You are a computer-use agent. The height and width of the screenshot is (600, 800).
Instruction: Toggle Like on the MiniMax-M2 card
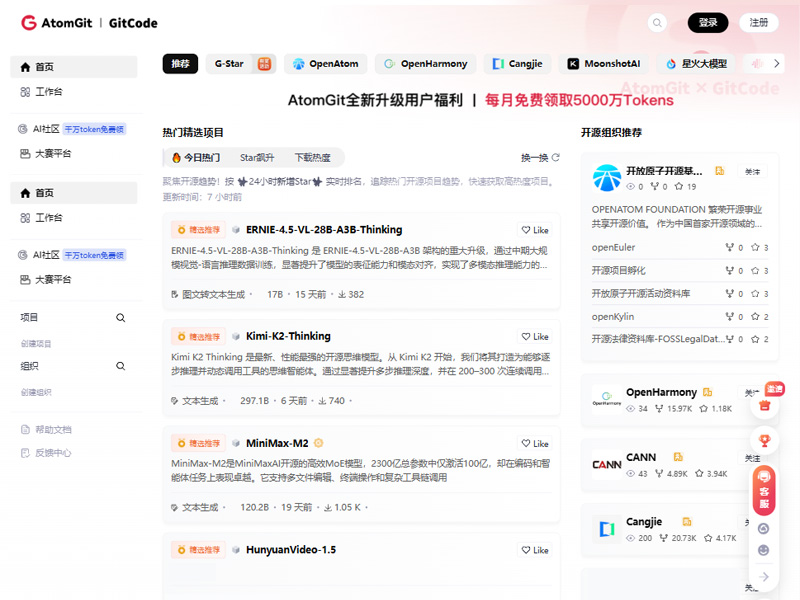[x=535, y=444]
